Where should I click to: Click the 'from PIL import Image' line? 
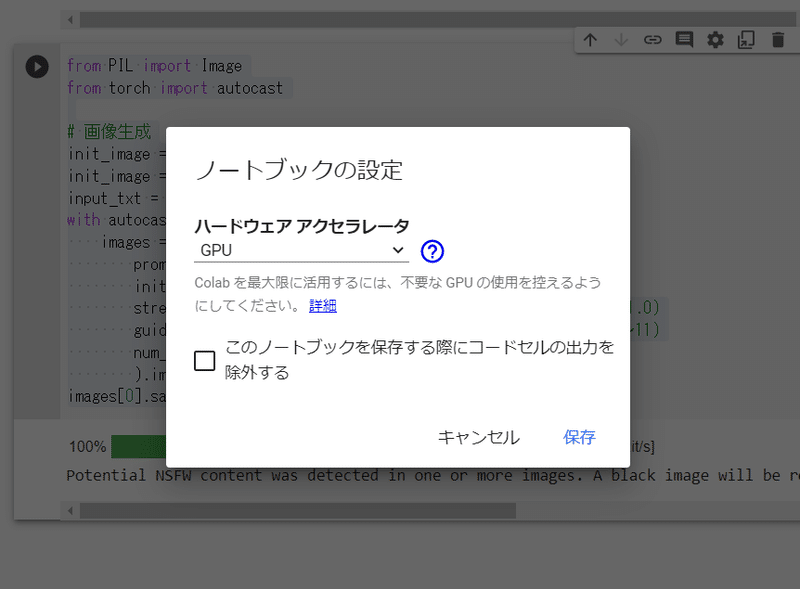[154, 66]
